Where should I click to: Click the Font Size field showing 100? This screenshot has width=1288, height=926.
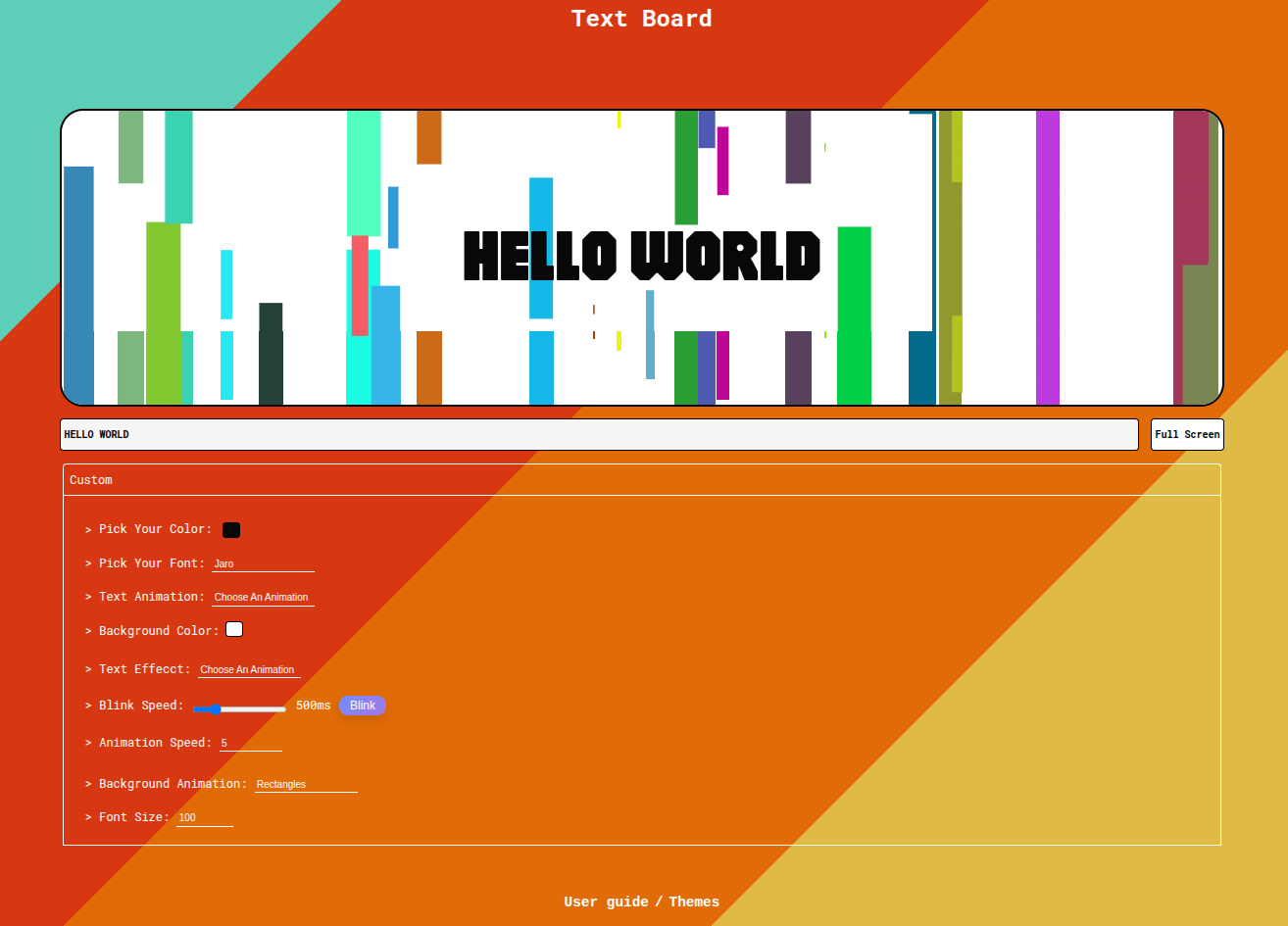[204, 817]
